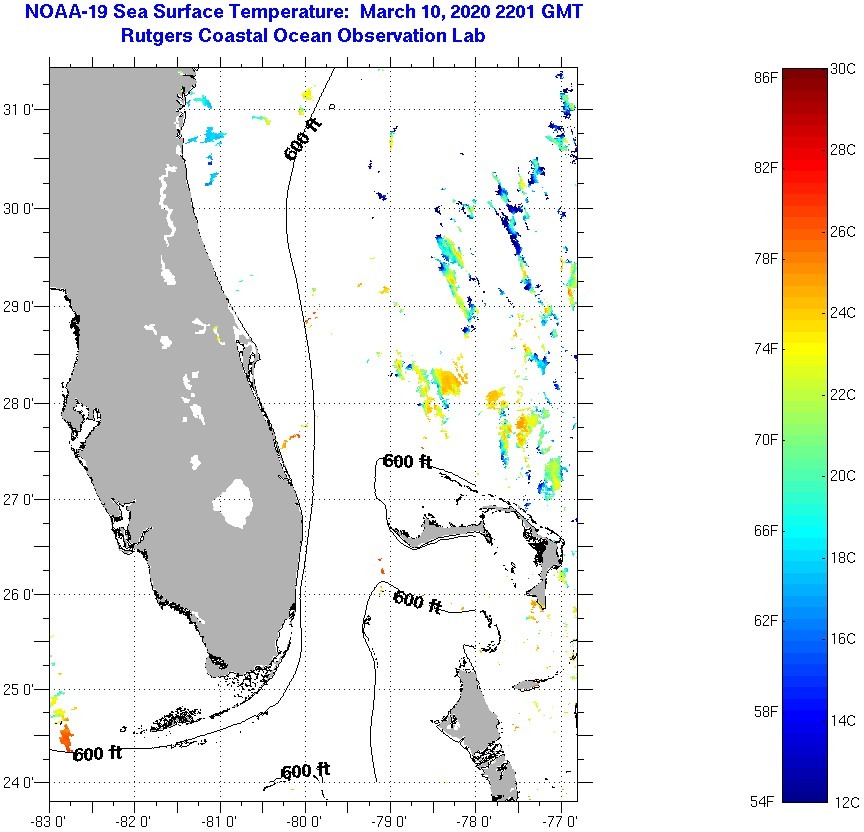864x832 pixels.
Task: Click the rotated 600 ft contour label near 31° latitude
Action: 303,140
